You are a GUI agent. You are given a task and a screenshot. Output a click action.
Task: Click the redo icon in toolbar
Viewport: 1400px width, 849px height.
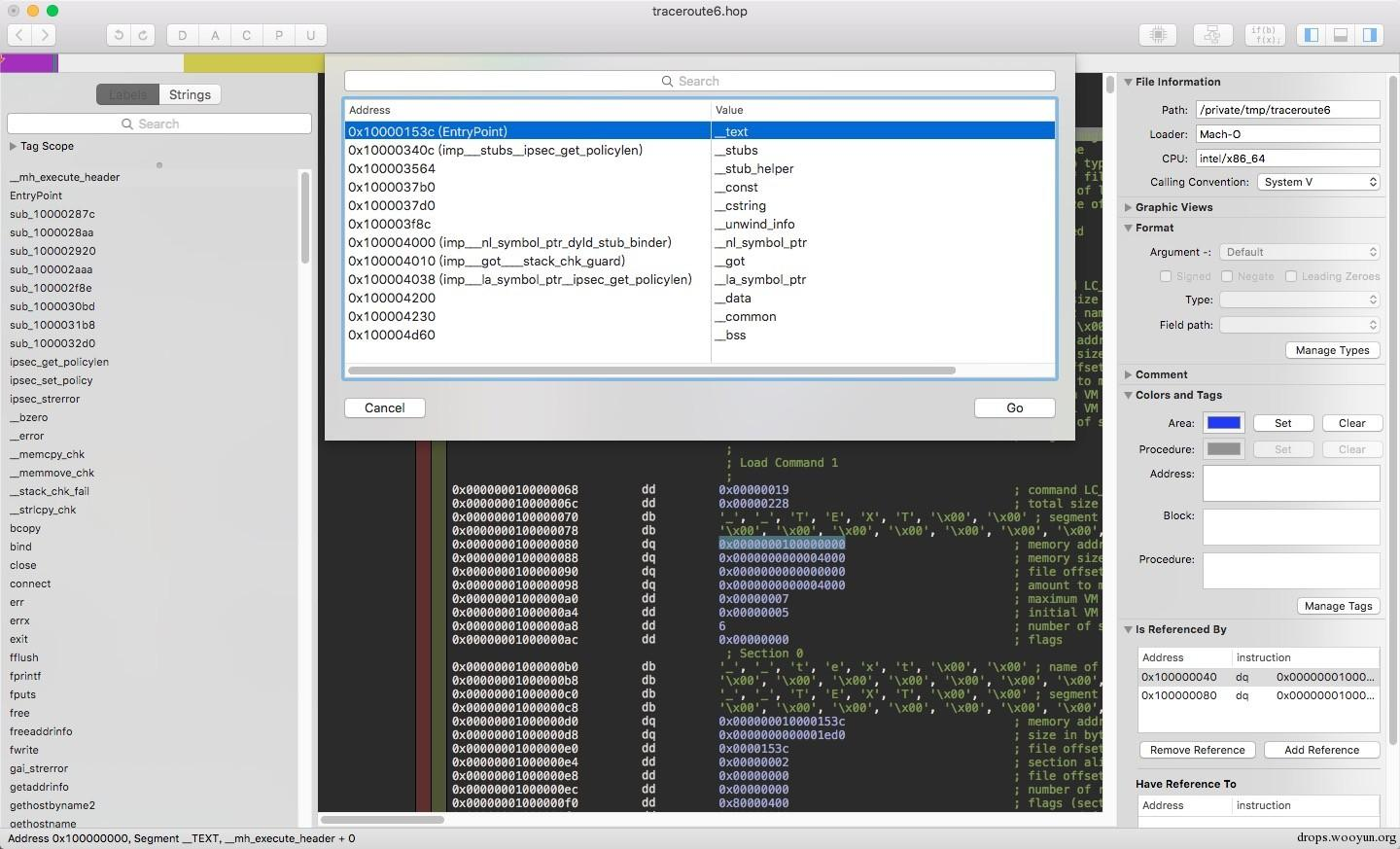click(143, 35)
